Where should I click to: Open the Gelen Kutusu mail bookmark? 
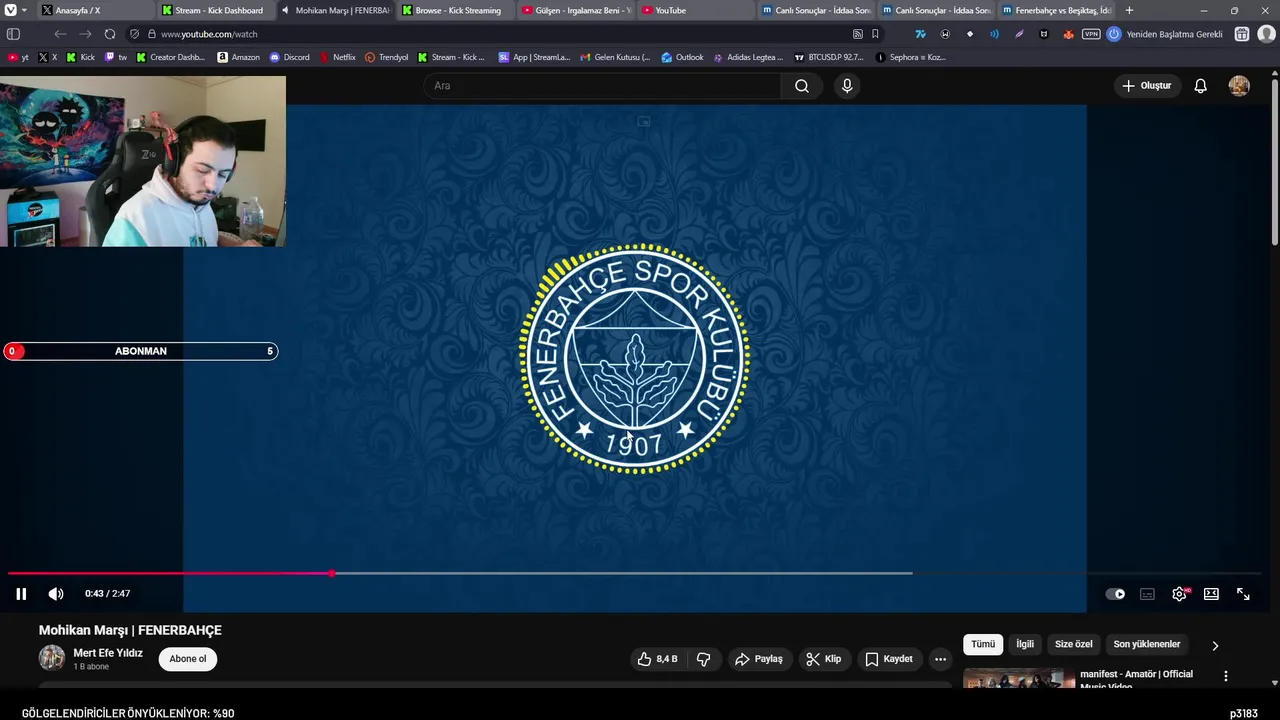616,57
